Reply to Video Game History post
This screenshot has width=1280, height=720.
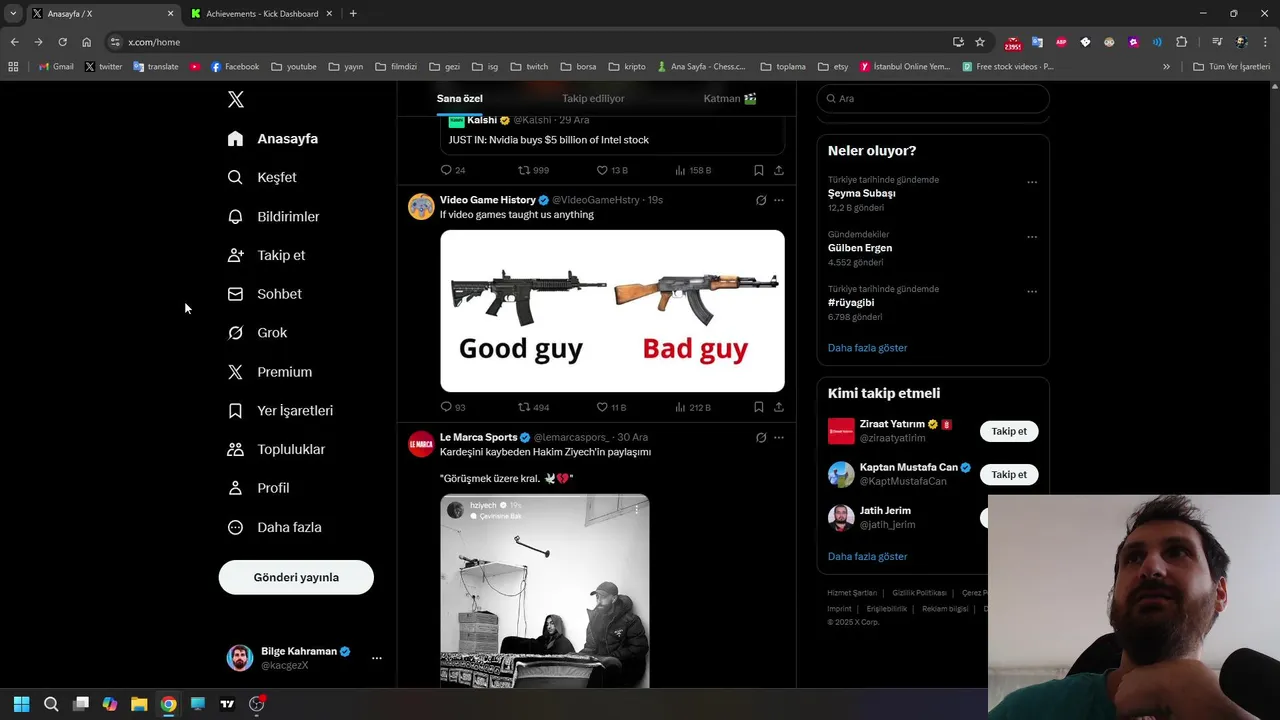click(x=453, y=407)
